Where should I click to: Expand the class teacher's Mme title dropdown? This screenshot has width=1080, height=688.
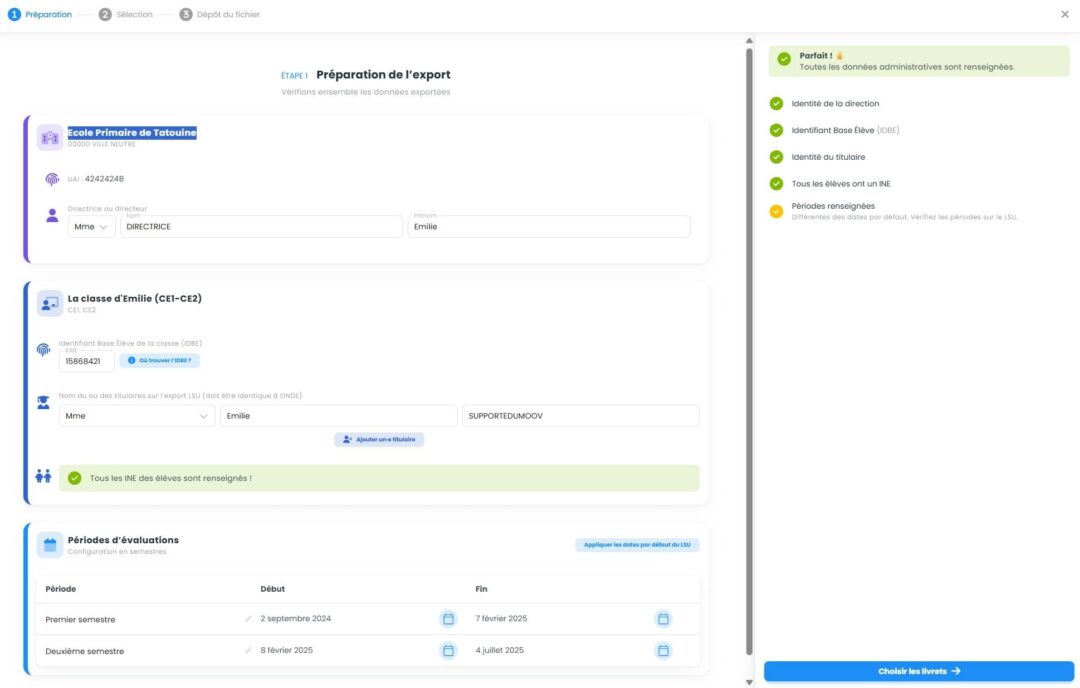coord(136,416)
